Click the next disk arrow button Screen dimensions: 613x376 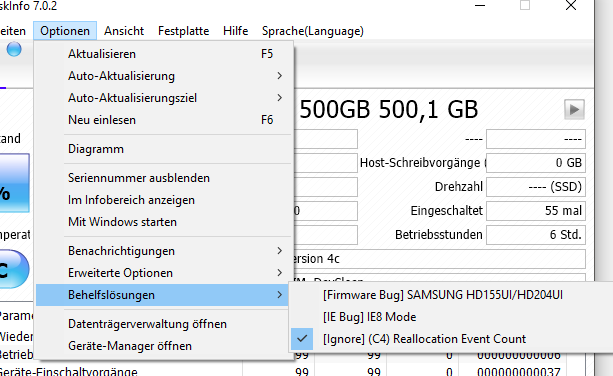pyautogui.click(x=574, y=109)
